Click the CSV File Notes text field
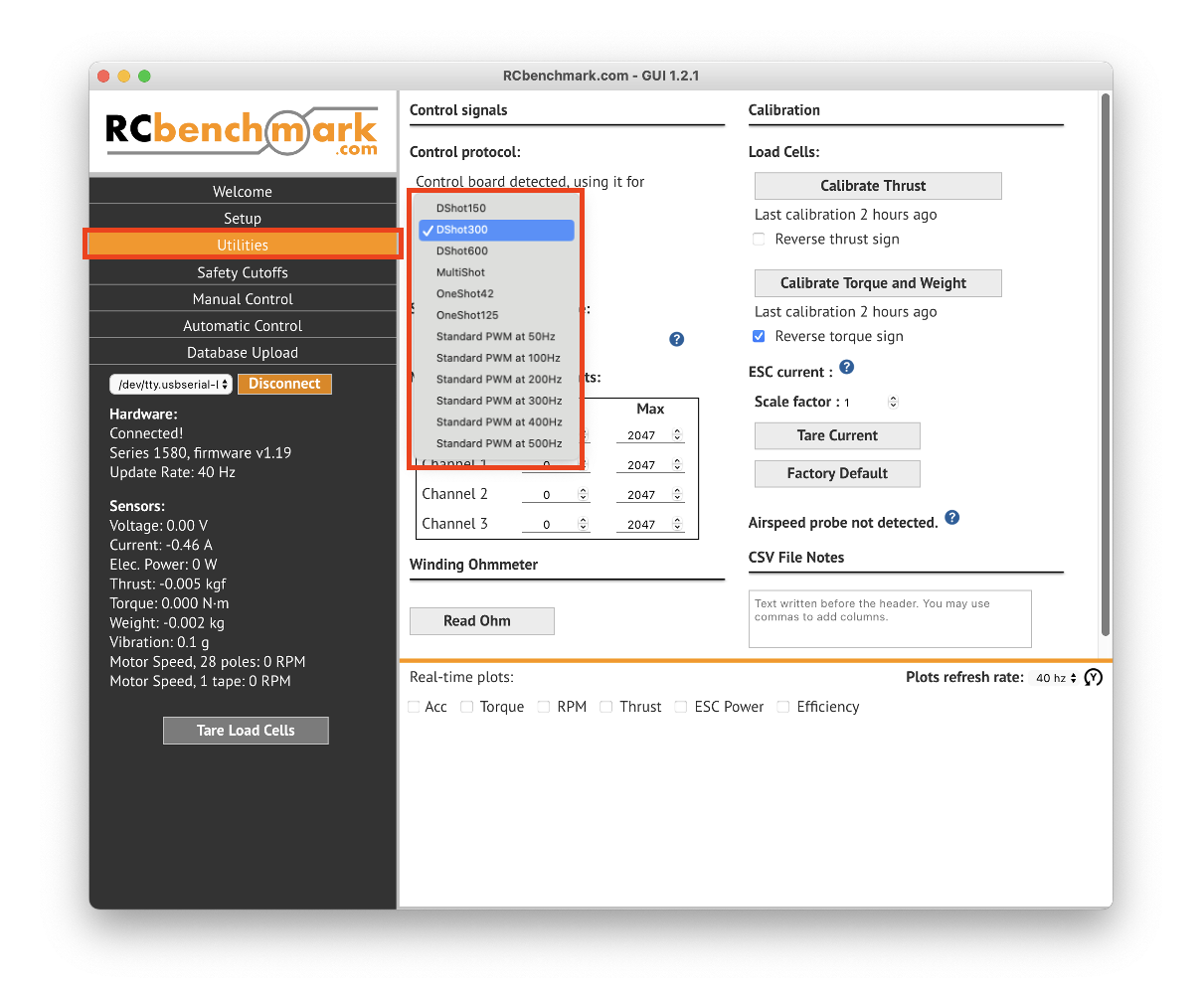This screenshot has height=997, width=1204. click(889, 619)
